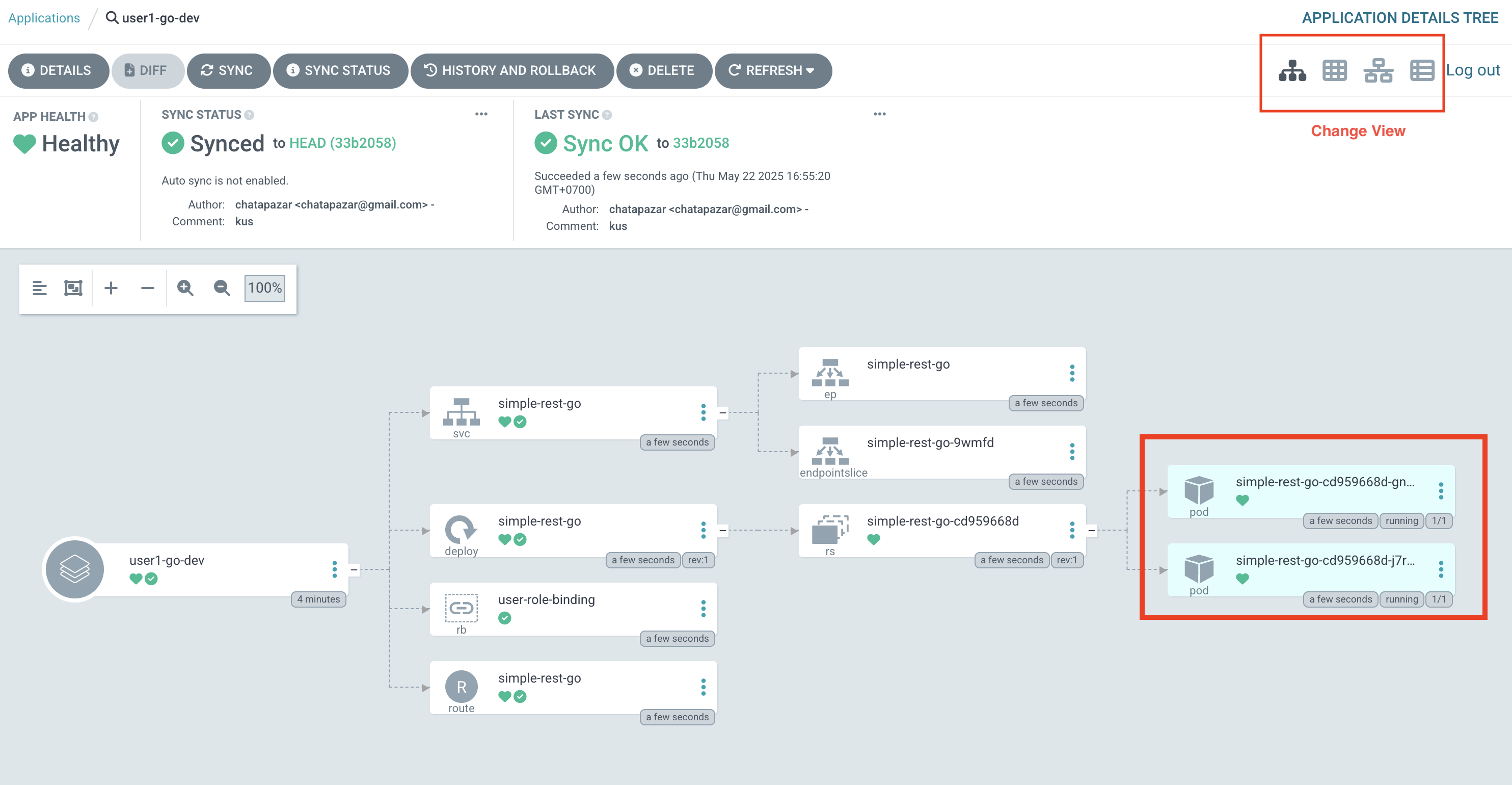Click the user-role-binding node label
Screen dimensions: 1512x785
coord(547,599)
